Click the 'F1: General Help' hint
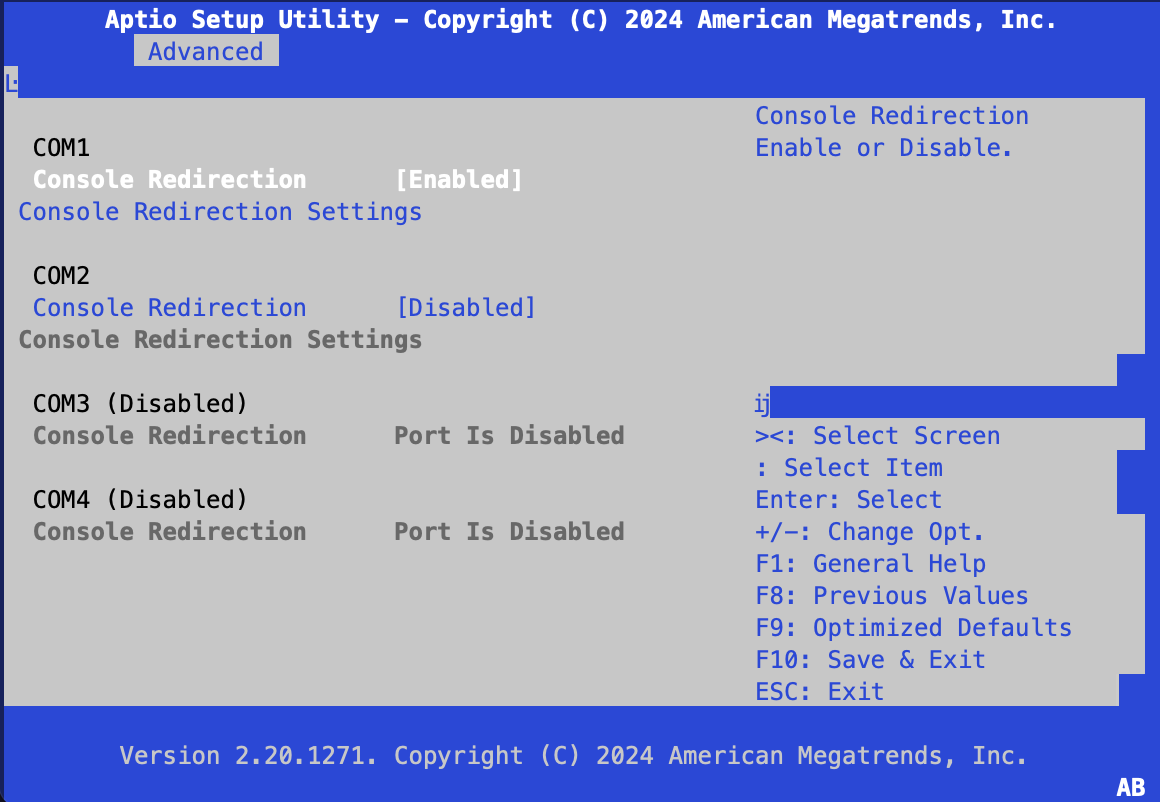Screen dimensions: 1160x802 click(x=871, y=564)
